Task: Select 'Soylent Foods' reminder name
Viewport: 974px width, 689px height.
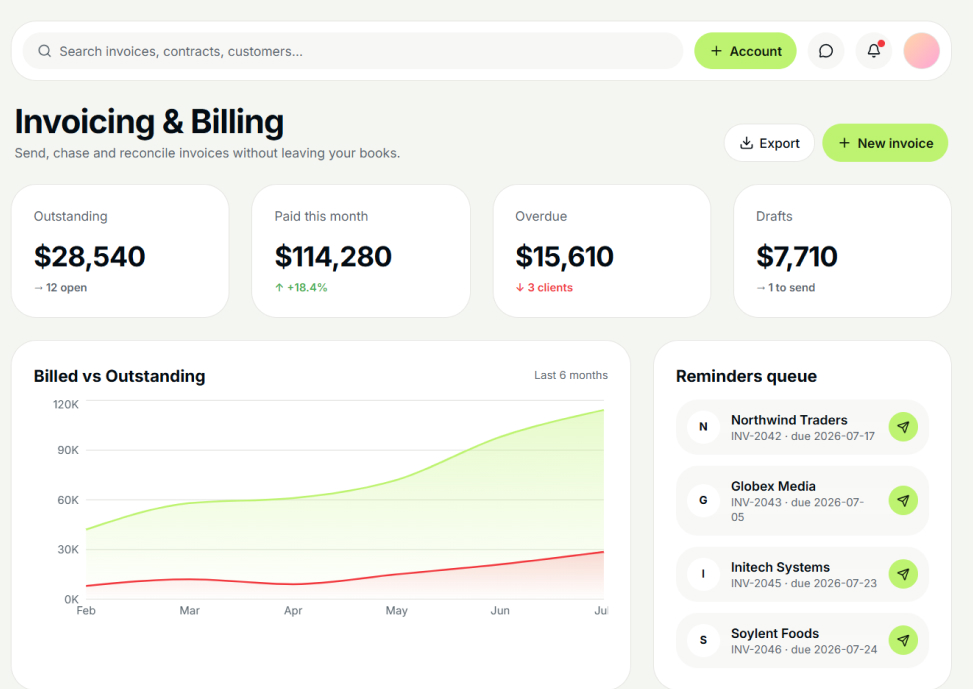Action: point(775,633)
